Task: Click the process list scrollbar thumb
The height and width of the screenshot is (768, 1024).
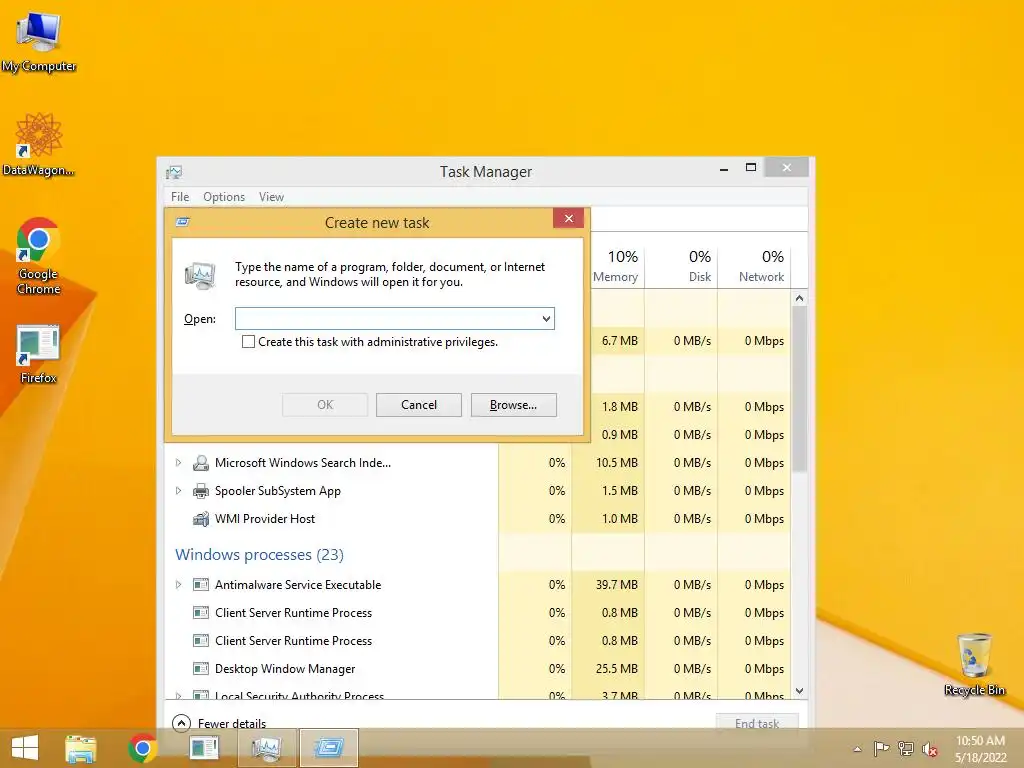Action: [x=799, y=389]
